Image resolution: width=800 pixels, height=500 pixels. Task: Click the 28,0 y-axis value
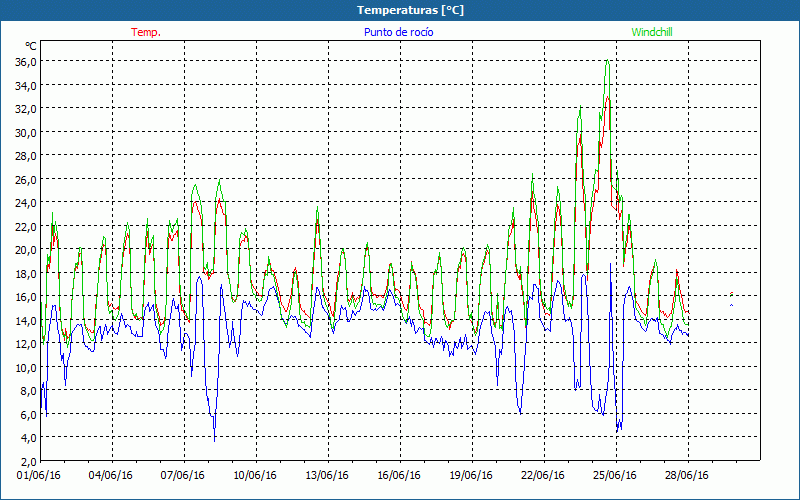click(26, 156)
